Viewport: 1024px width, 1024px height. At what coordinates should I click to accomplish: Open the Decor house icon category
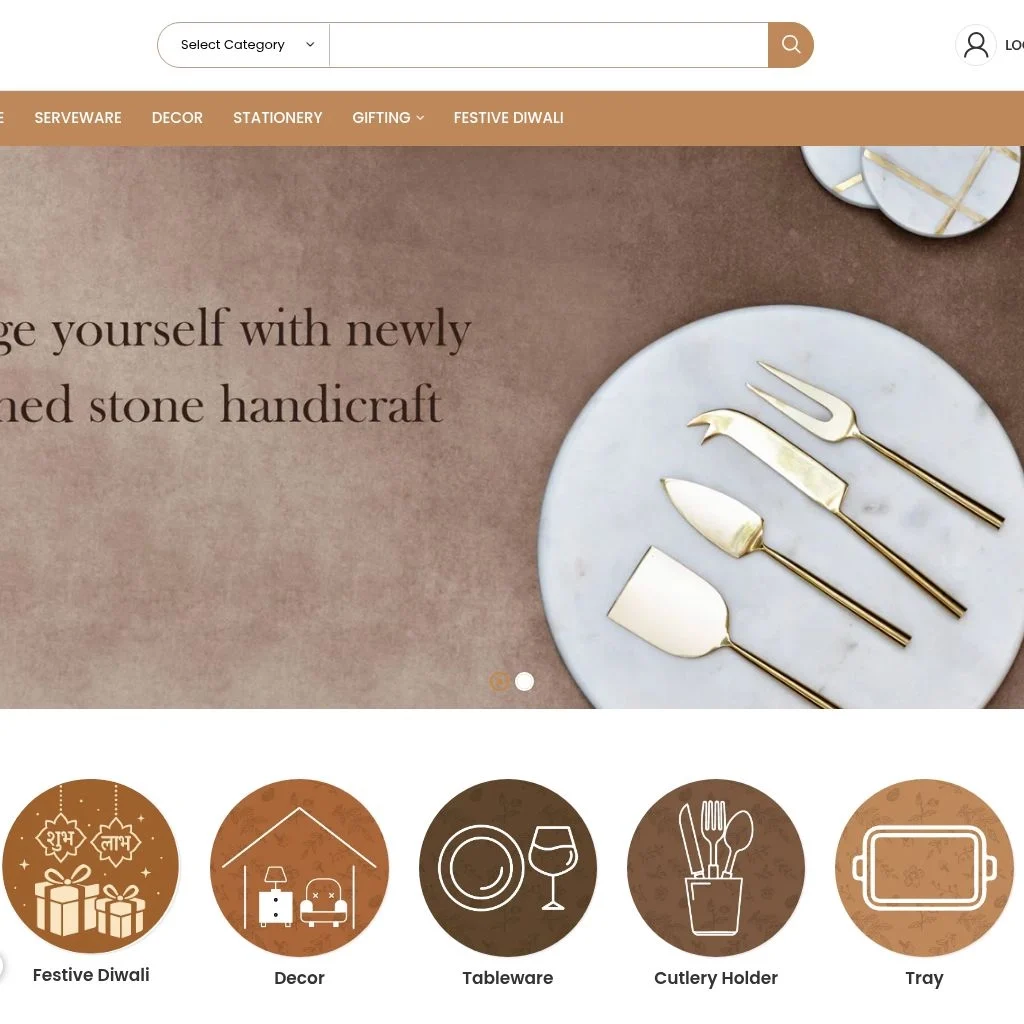(x=299, y=867)
